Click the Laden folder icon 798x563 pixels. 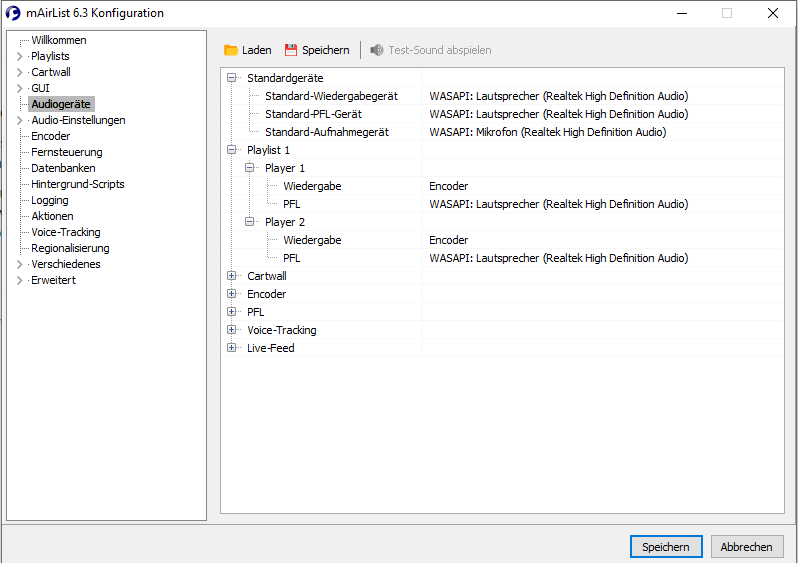pyautogui.click(x=231, y=50)
